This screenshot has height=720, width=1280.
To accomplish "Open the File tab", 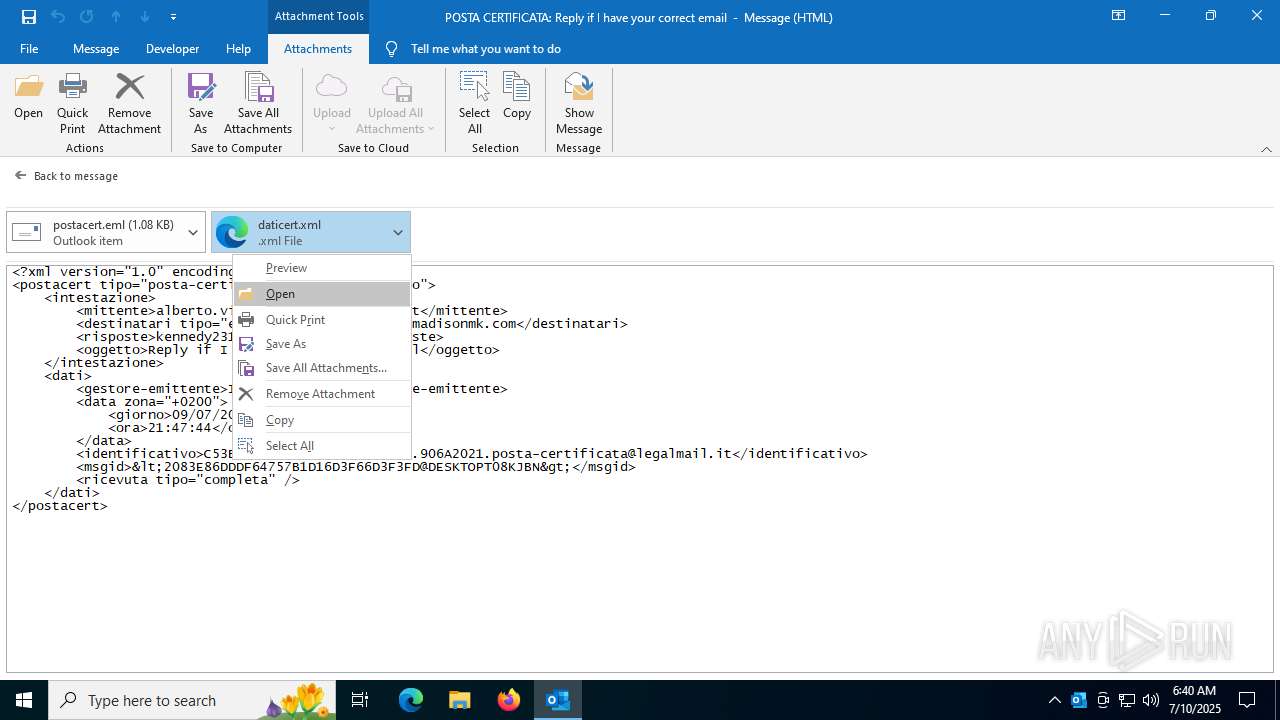I will (x=29, y=48).
